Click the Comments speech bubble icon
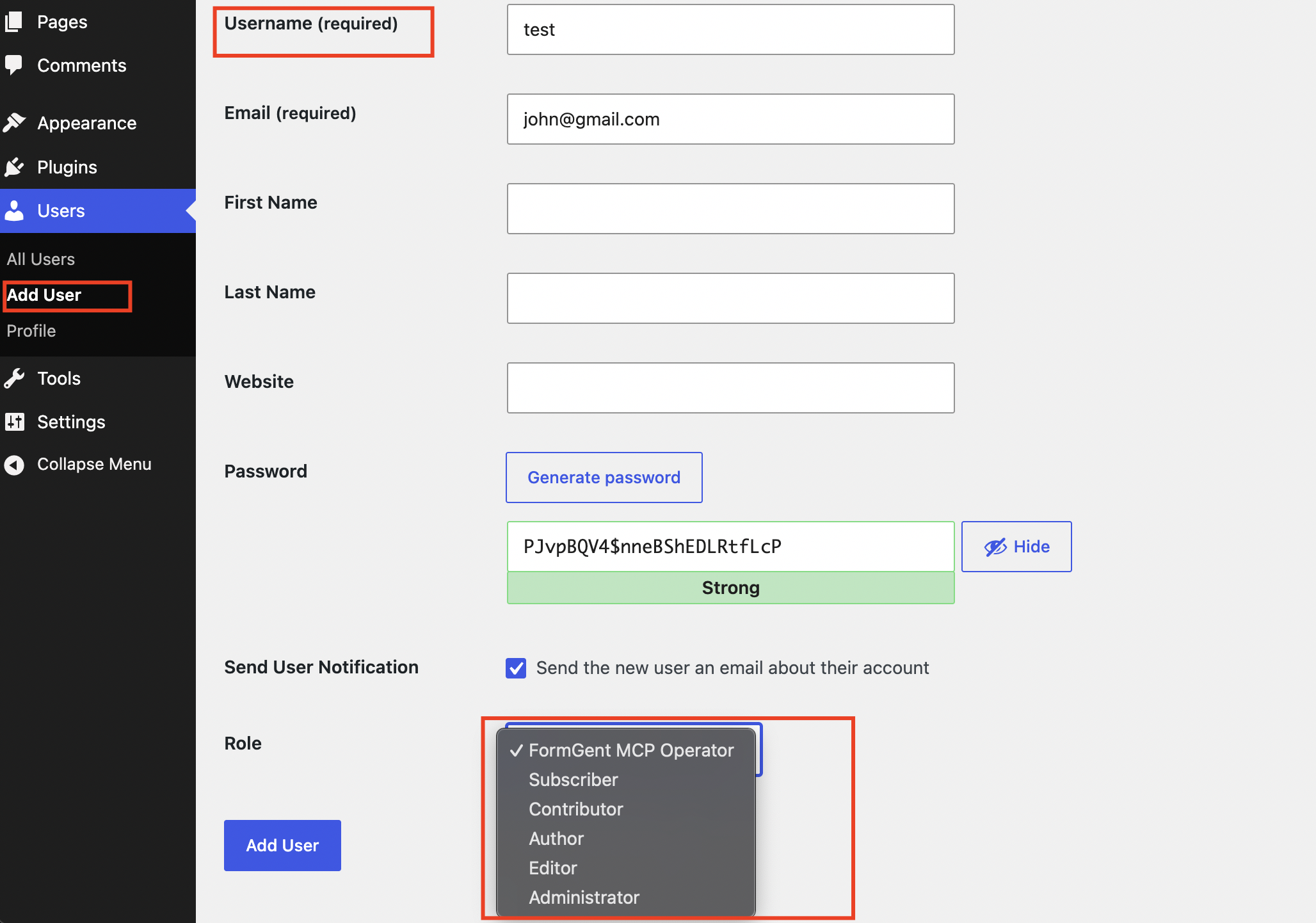Viewport: 1316px width, 923px height. [x=13, y=65]
